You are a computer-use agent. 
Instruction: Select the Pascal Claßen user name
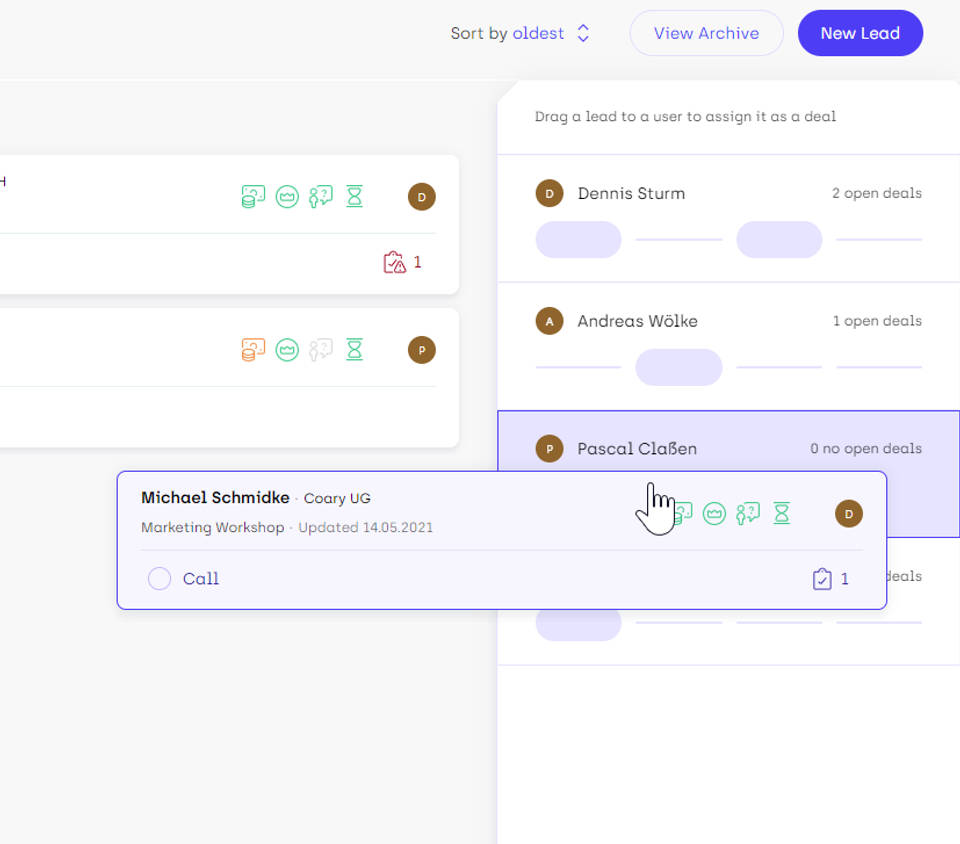coord(637,449)
